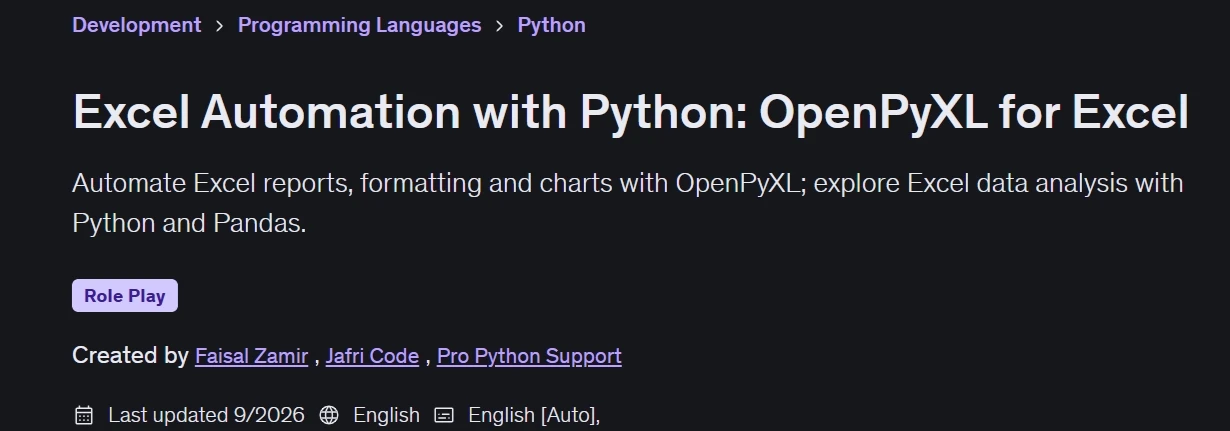Screen dimensions: 1230x431
Task: Click the 'English [Auto],' captions text
Action: [x=534, y=415]
